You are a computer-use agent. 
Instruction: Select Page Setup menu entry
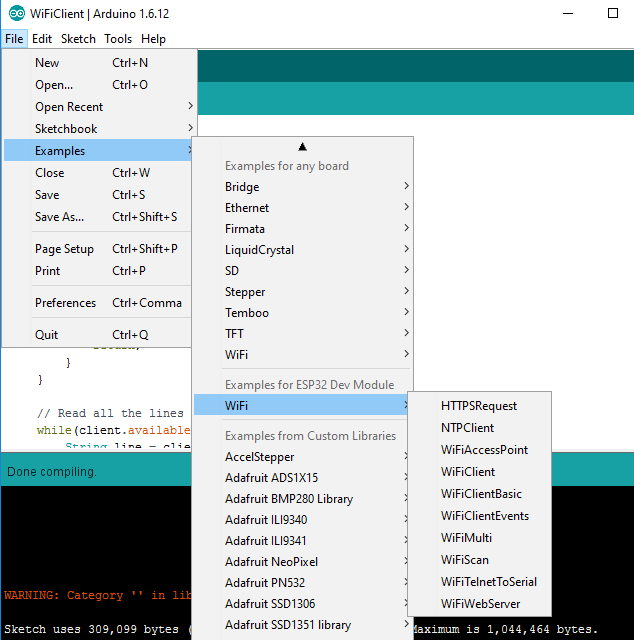[x=64, y=249]
